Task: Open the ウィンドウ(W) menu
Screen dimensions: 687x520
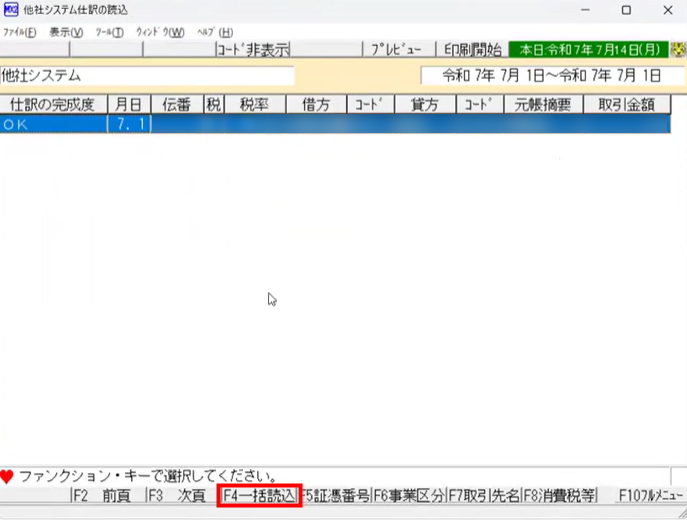Action: pyautogui.click(x=160, y=32)
